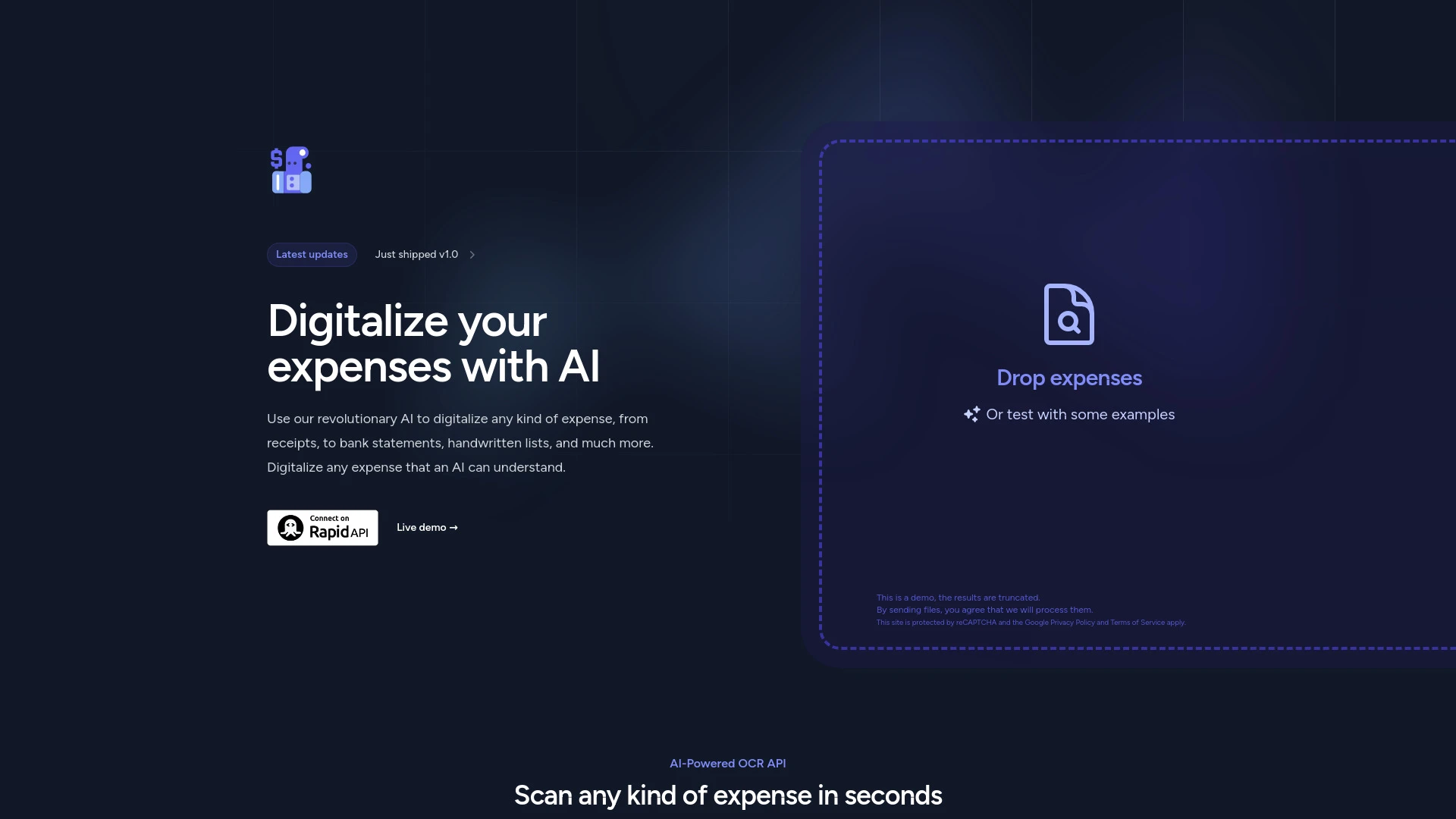Click the Live demo link

pyautogui.click(x=427, y=527)
